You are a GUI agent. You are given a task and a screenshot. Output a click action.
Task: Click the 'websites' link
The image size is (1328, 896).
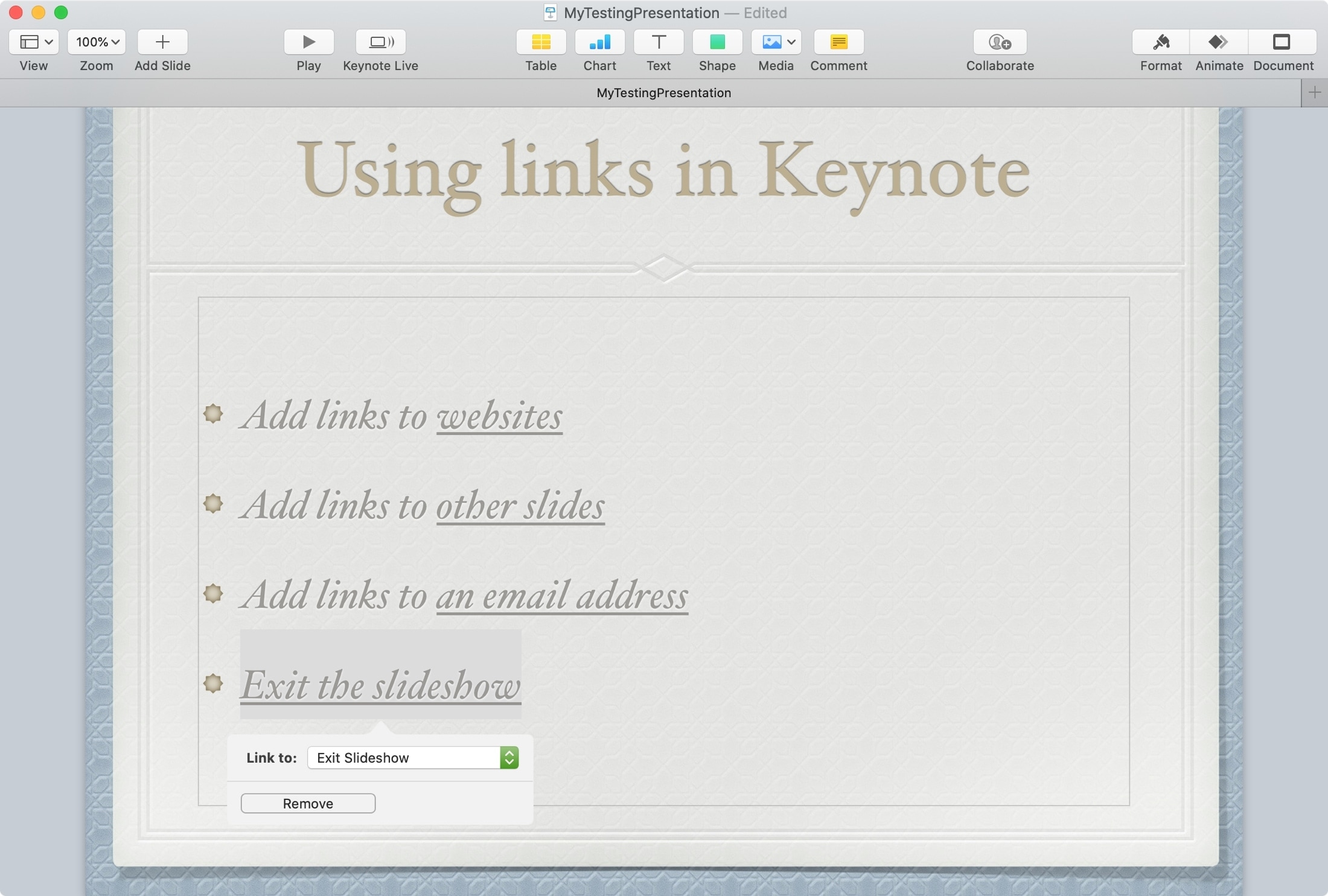(x=499, y=416)
